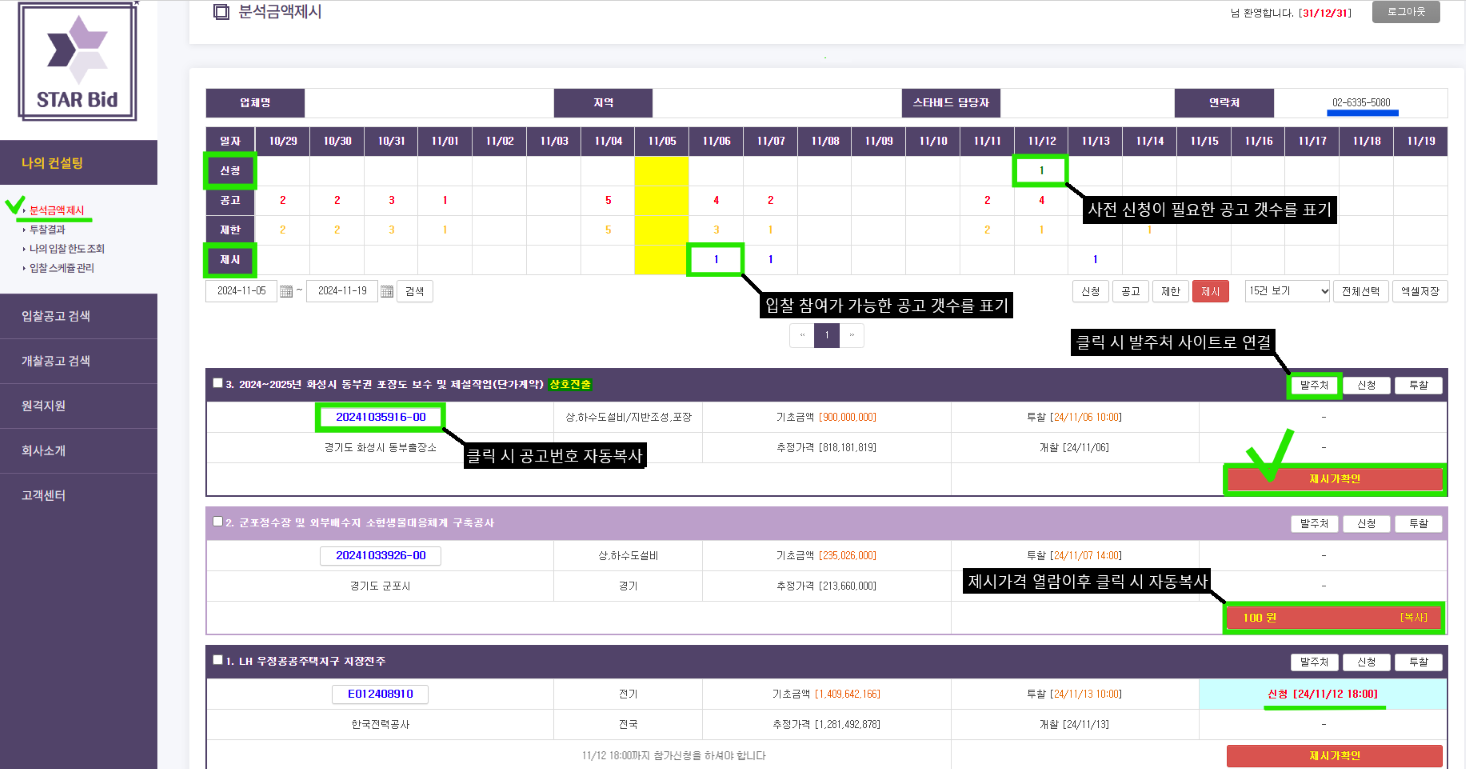
Task: Copy announcement number 20241035916-00
Action: click(380, 417)
